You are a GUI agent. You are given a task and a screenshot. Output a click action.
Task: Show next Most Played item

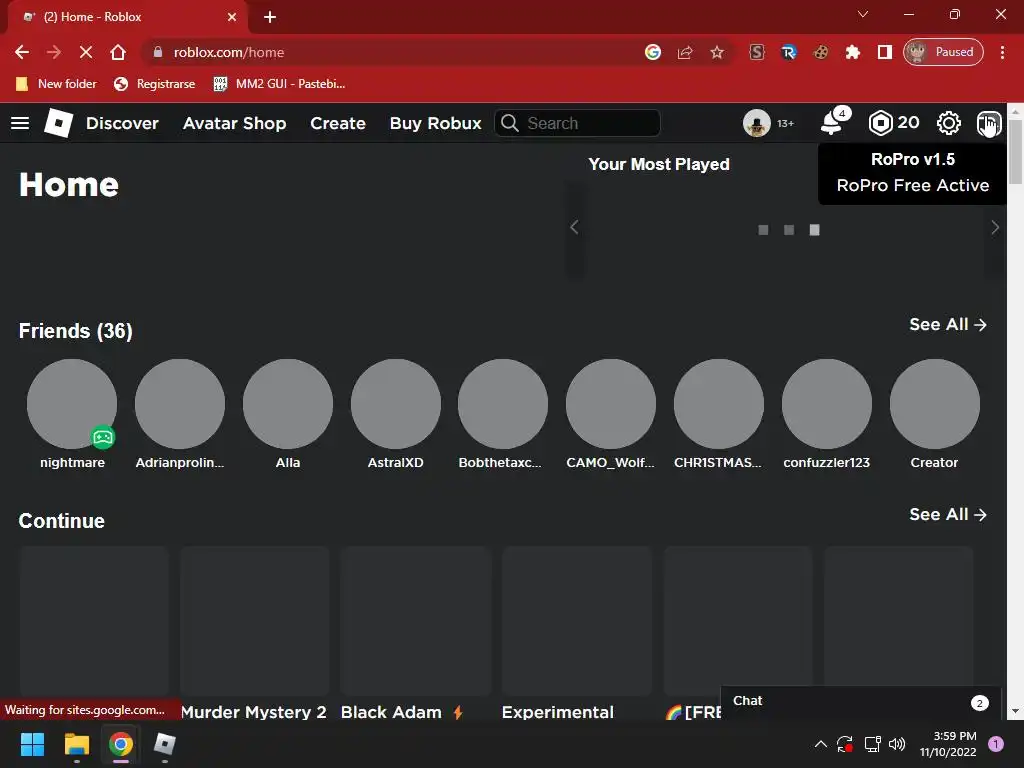[x=995, y=227]
